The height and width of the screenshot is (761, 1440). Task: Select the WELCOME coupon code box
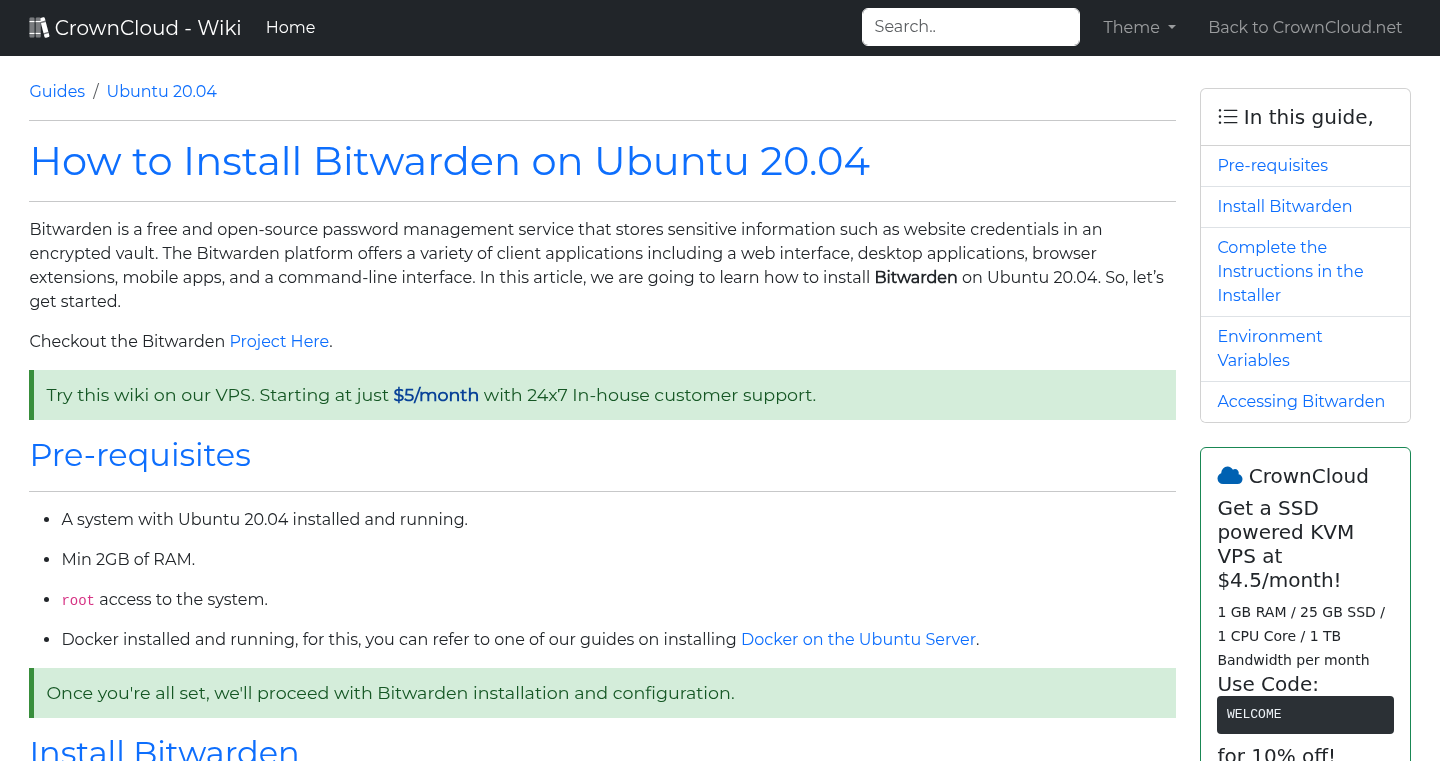[x=1305, y=714]
